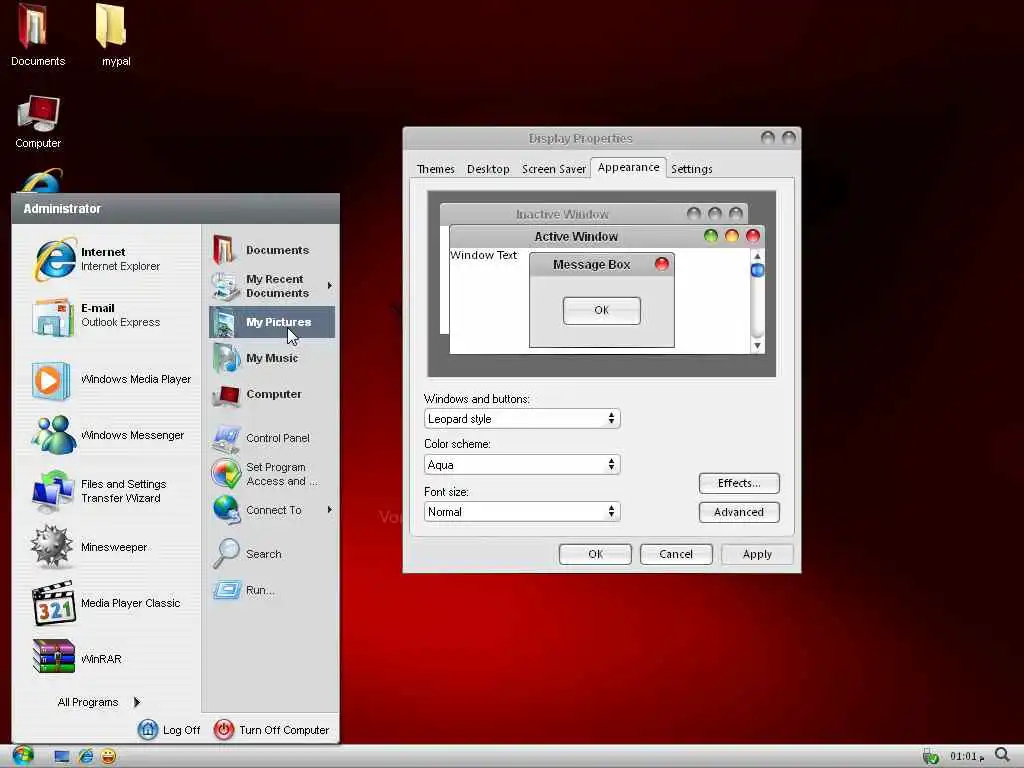The width and height of the screenshot is (1024, 768).
Task: Click the Advanced button
Action: (x=739, y=512)
